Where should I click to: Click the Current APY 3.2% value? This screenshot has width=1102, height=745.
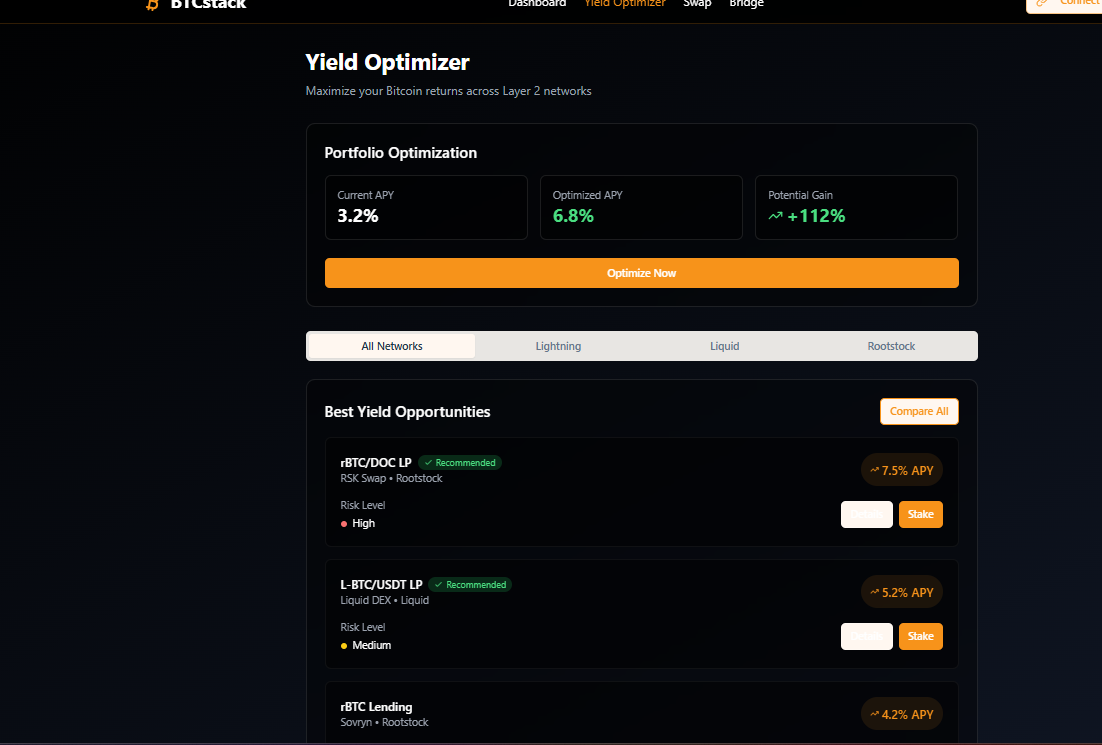(x=358, y=216)
